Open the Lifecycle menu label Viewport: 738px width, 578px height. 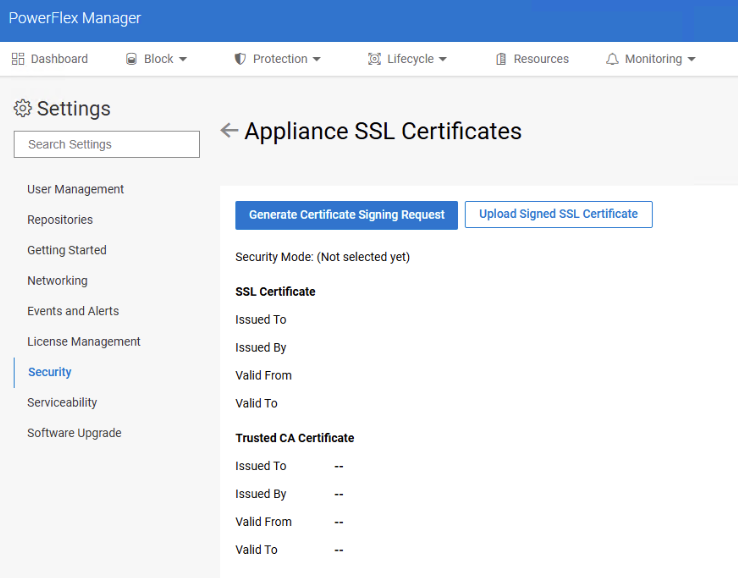click(410, 59)
